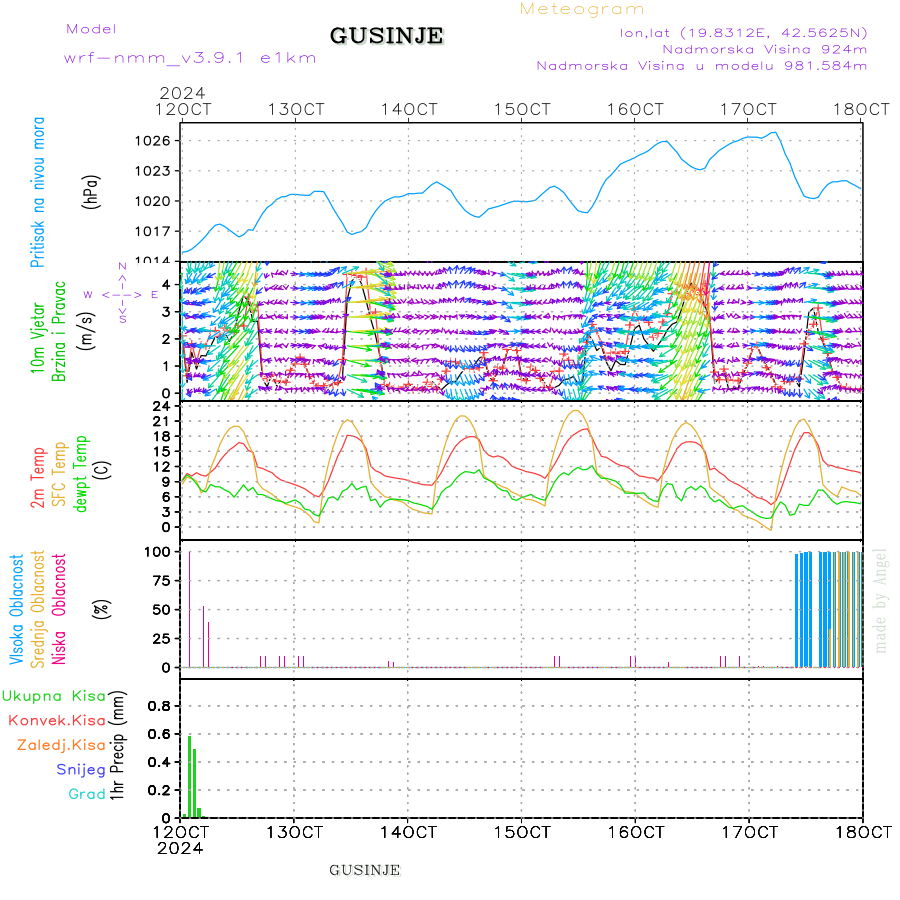Click the 1026 hPa pressure tick label

point(153,141)
